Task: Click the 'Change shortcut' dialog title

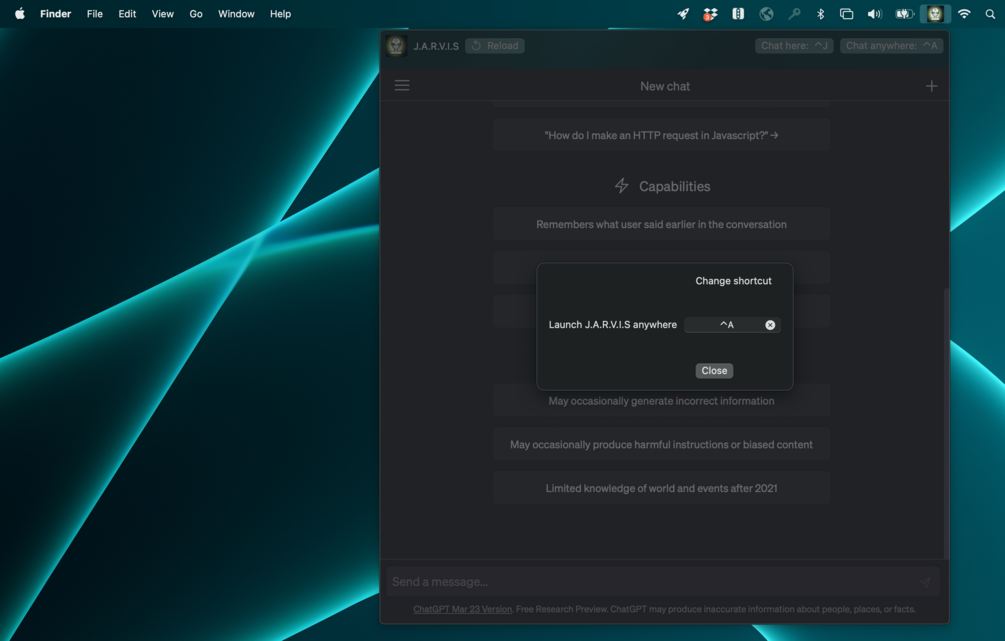Action: 733,281
